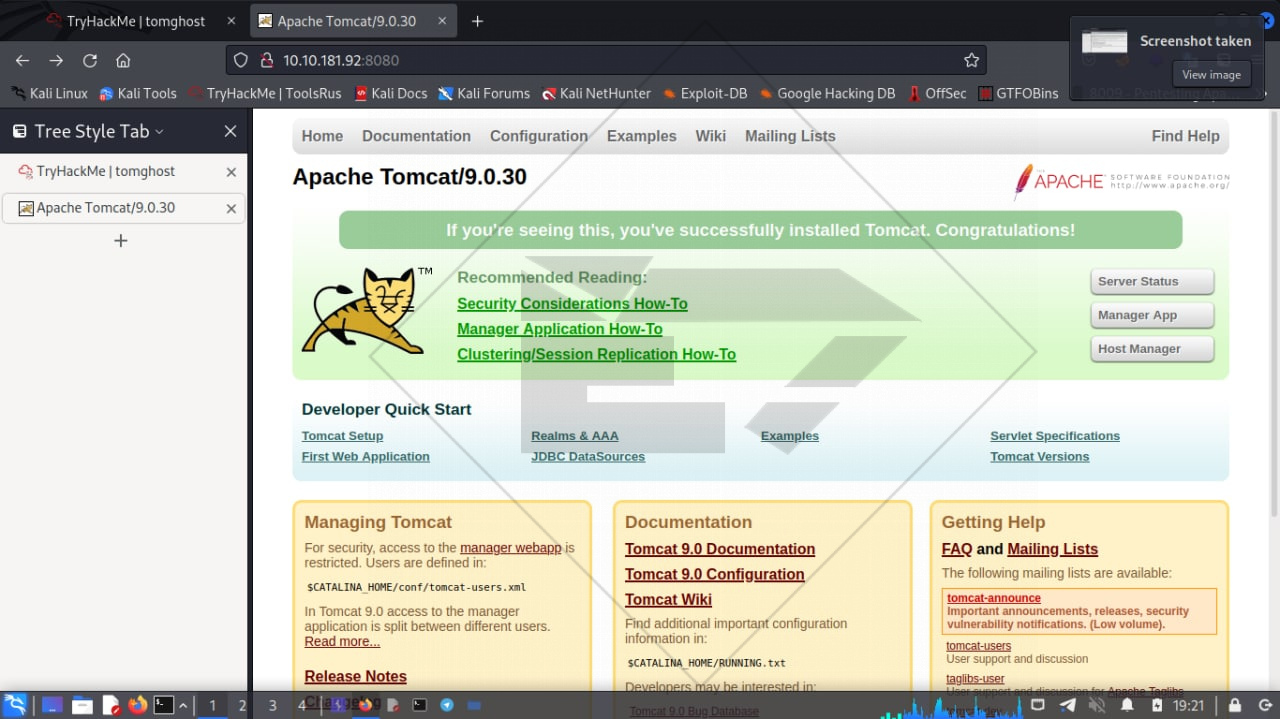Open the OffSec bookmark

pos(937,93)
